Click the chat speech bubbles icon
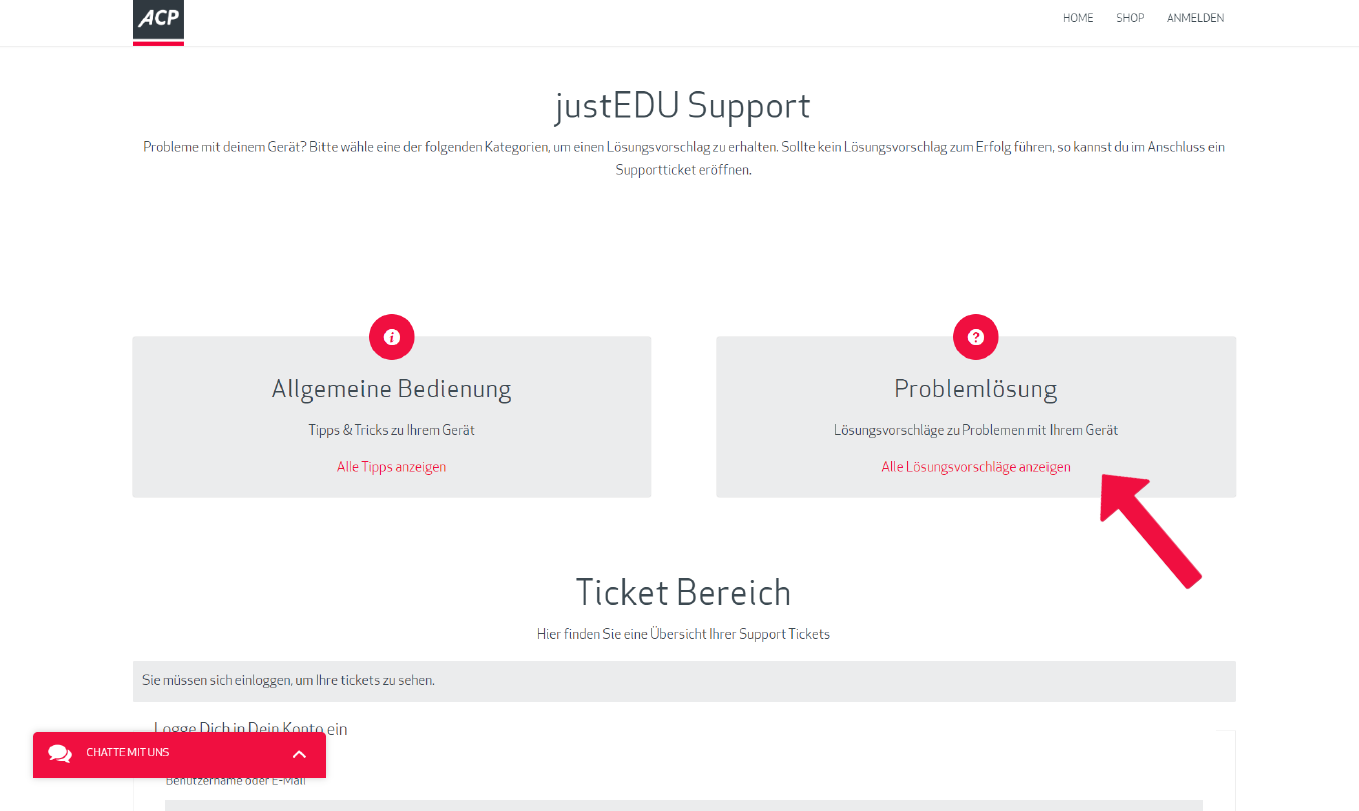The height and width of the screenshot is (811, 1359). pyautogui.click(x=60, y=754)
